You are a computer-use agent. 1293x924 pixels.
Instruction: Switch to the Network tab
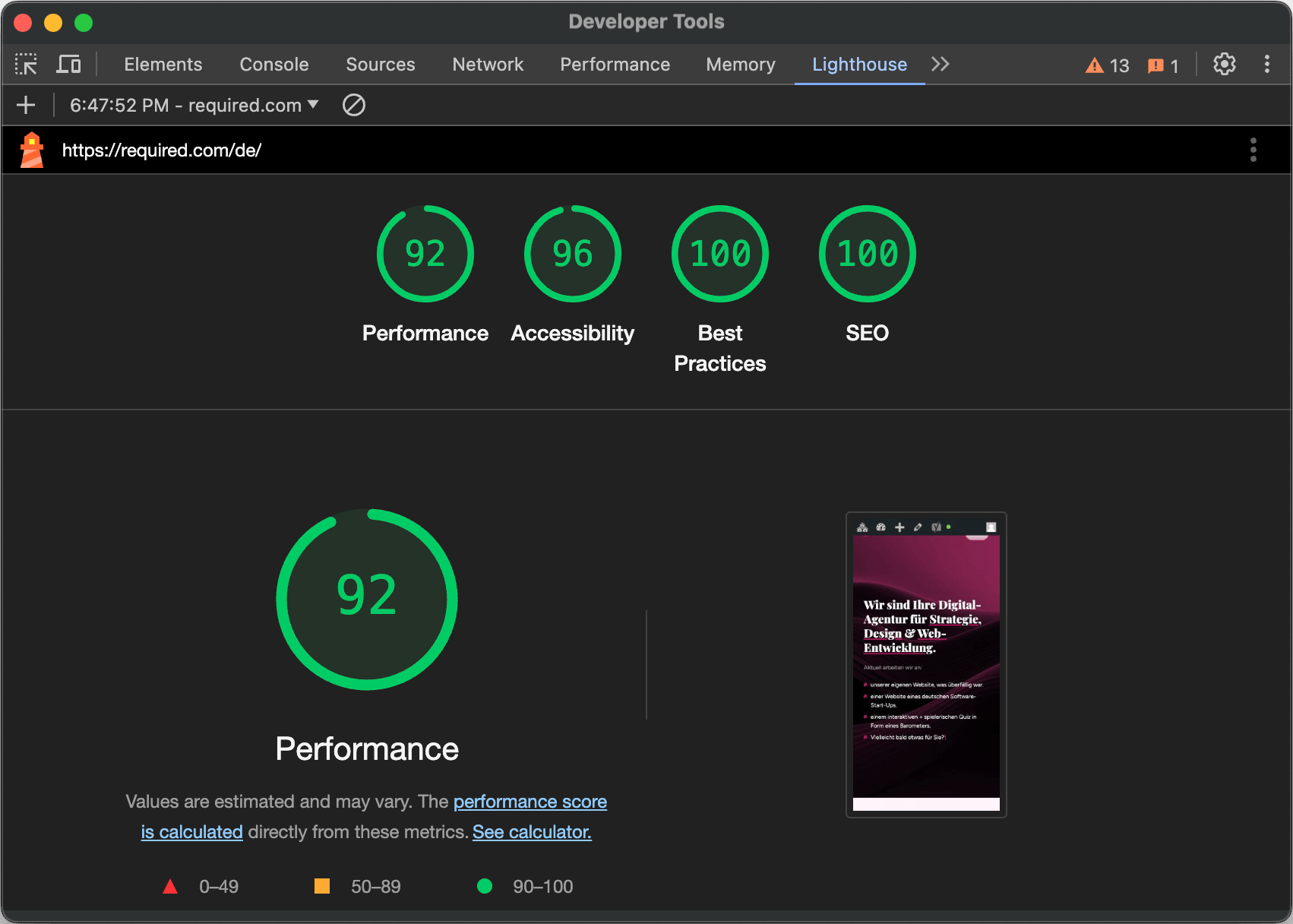tap(488, 65)
